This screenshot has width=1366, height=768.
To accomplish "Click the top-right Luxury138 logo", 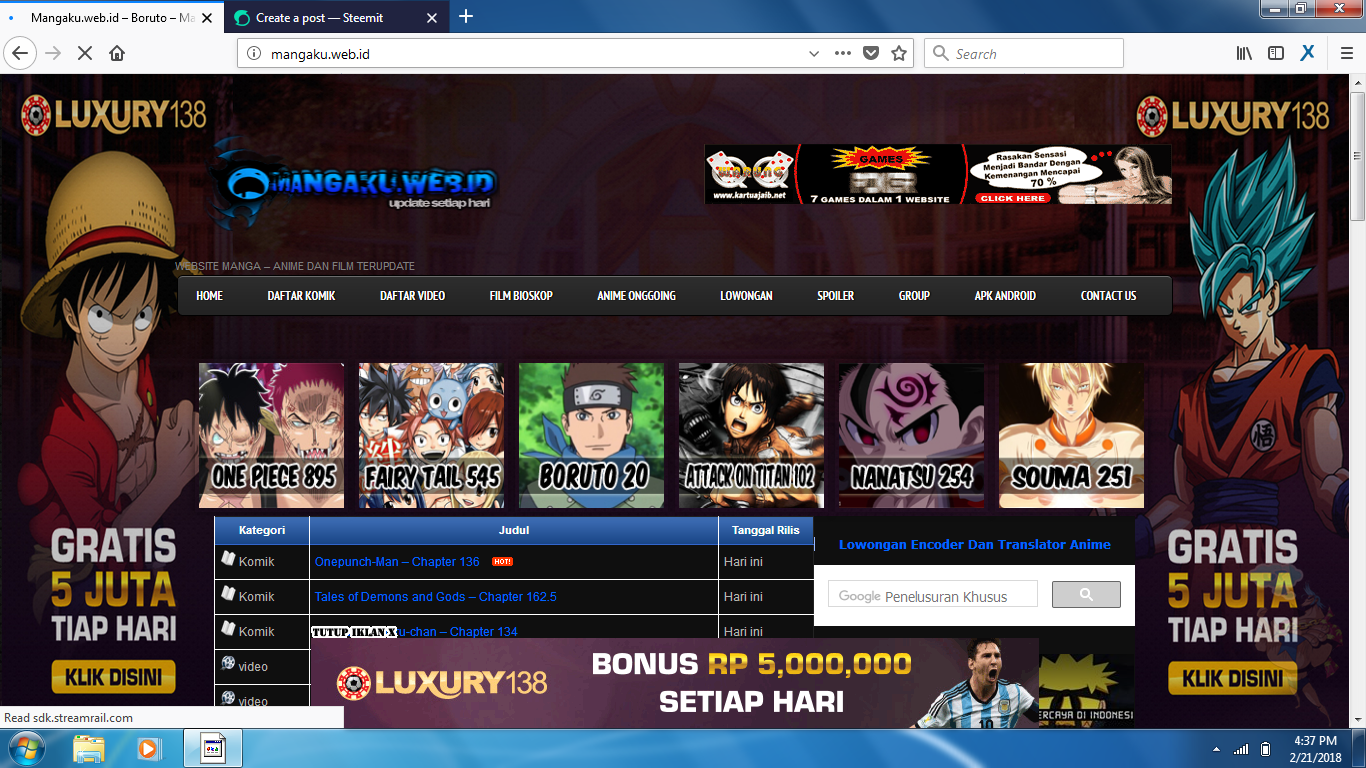I will click(x=1233, y=116).
